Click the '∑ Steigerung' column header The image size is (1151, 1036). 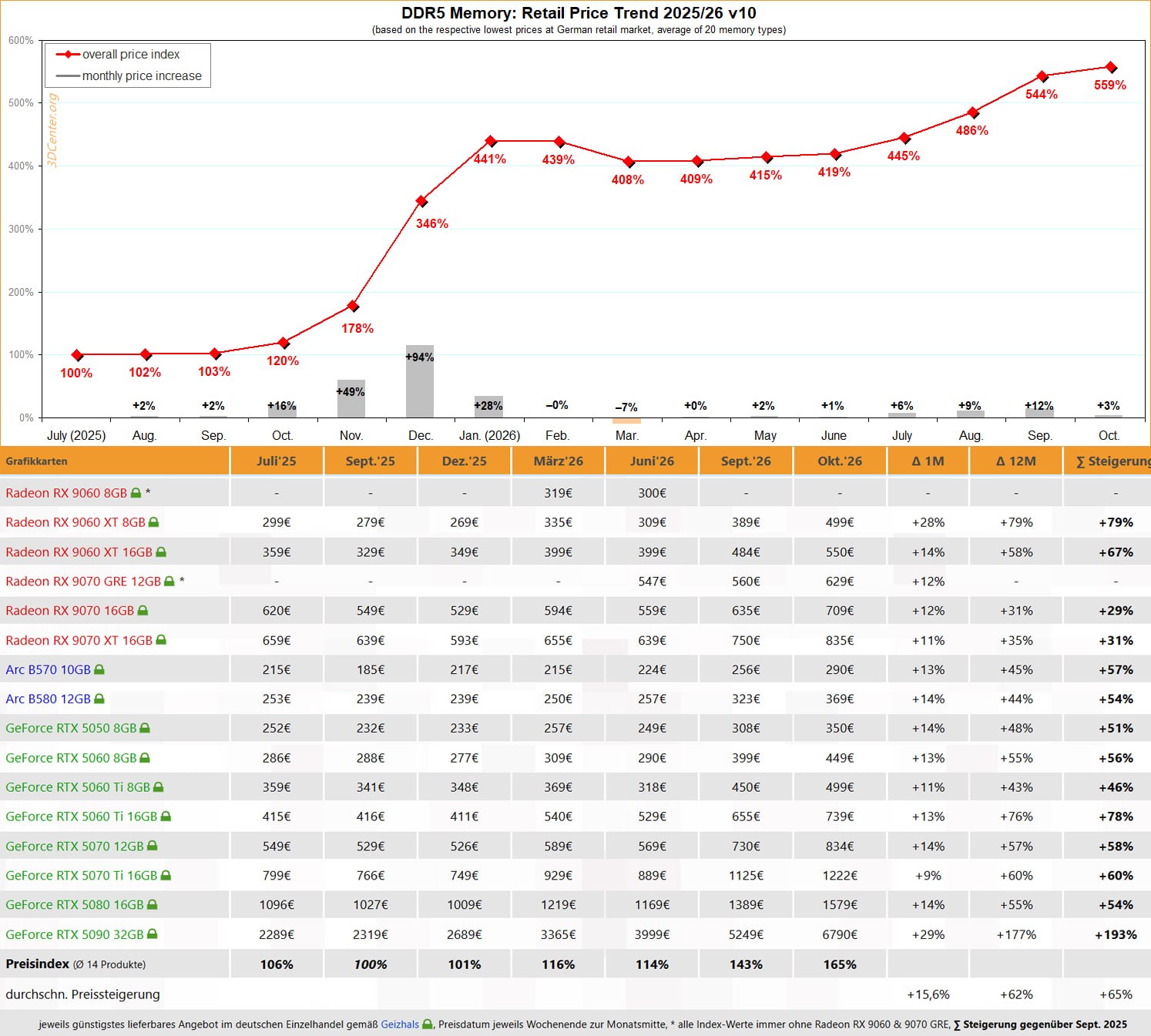[x=1108, y=461]
